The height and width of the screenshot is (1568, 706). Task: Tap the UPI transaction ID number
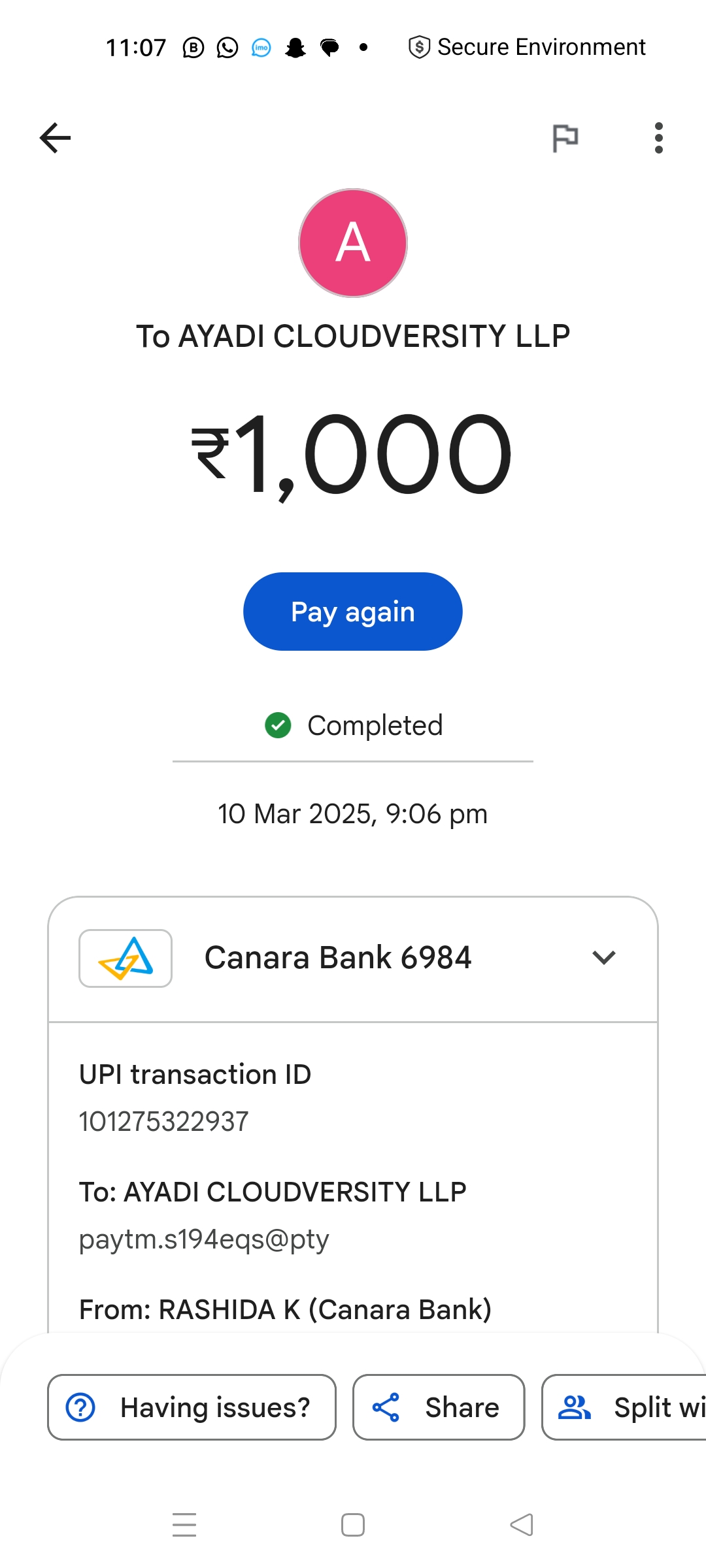164,1122
